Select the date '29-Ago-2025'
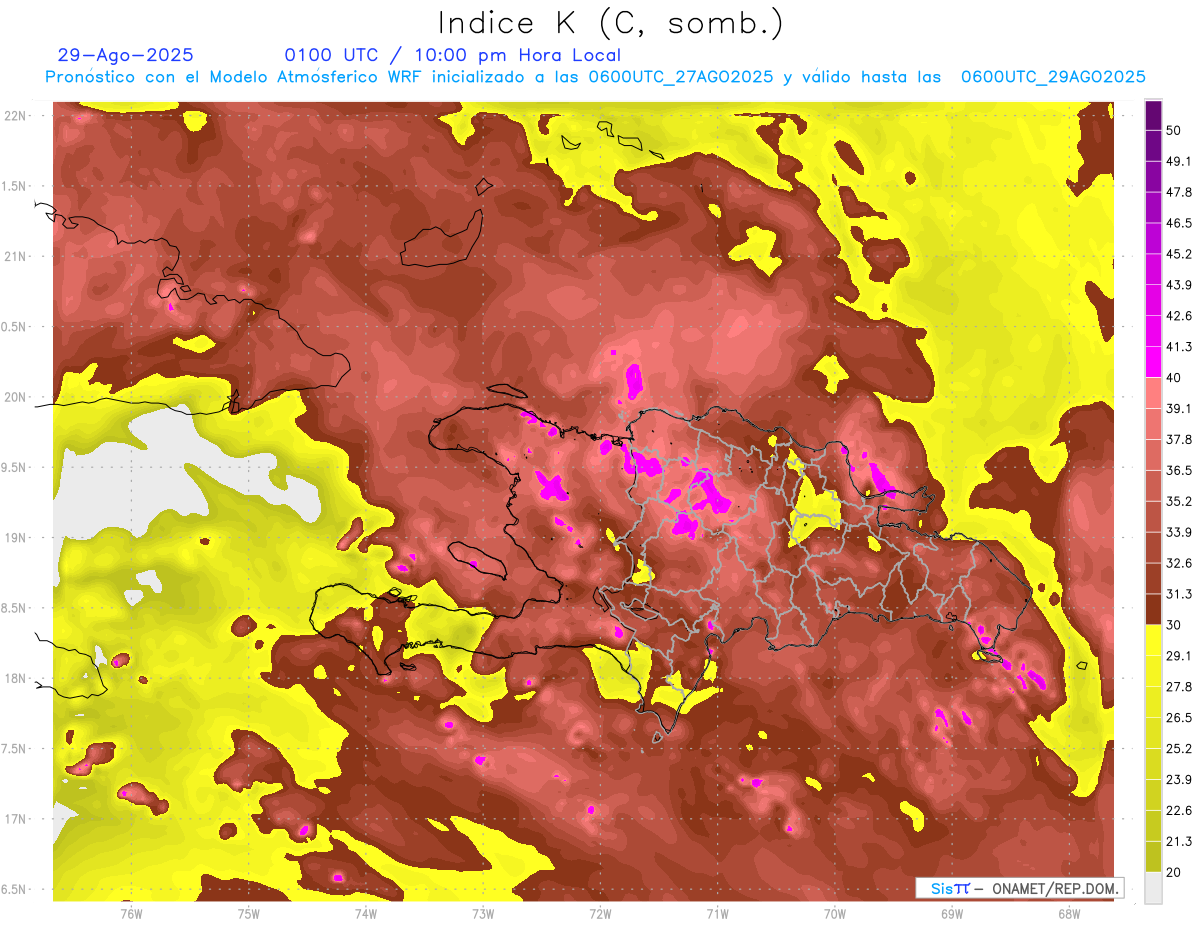Image resolution: width=1200 pixels, height=927 pixels. (x=125, y=55)
